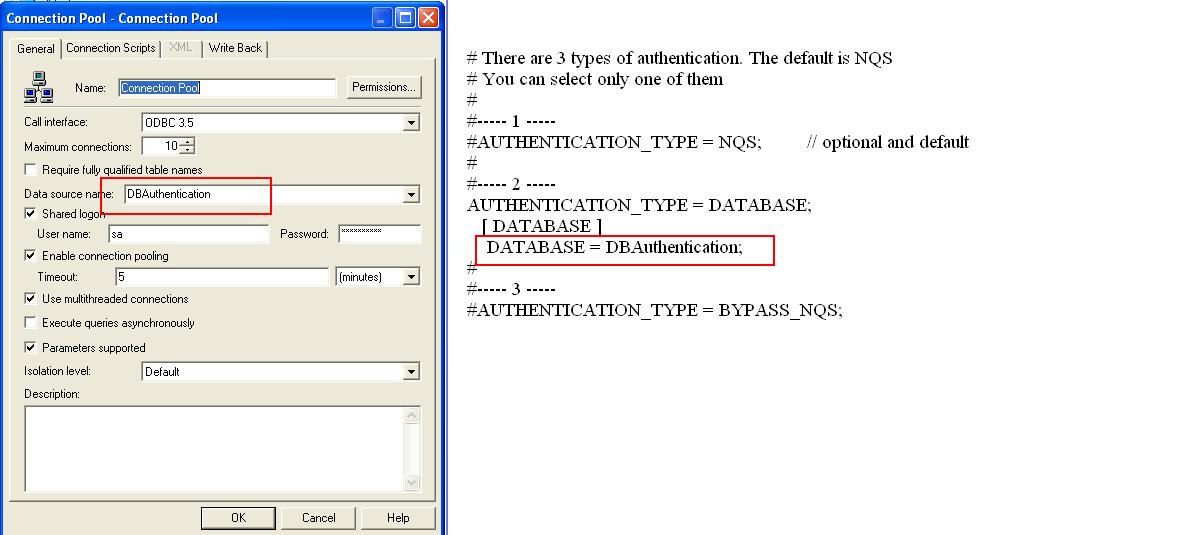Click 'There are 3 types of authentication' line
The image size is (1180, 535).
point(680,58)
